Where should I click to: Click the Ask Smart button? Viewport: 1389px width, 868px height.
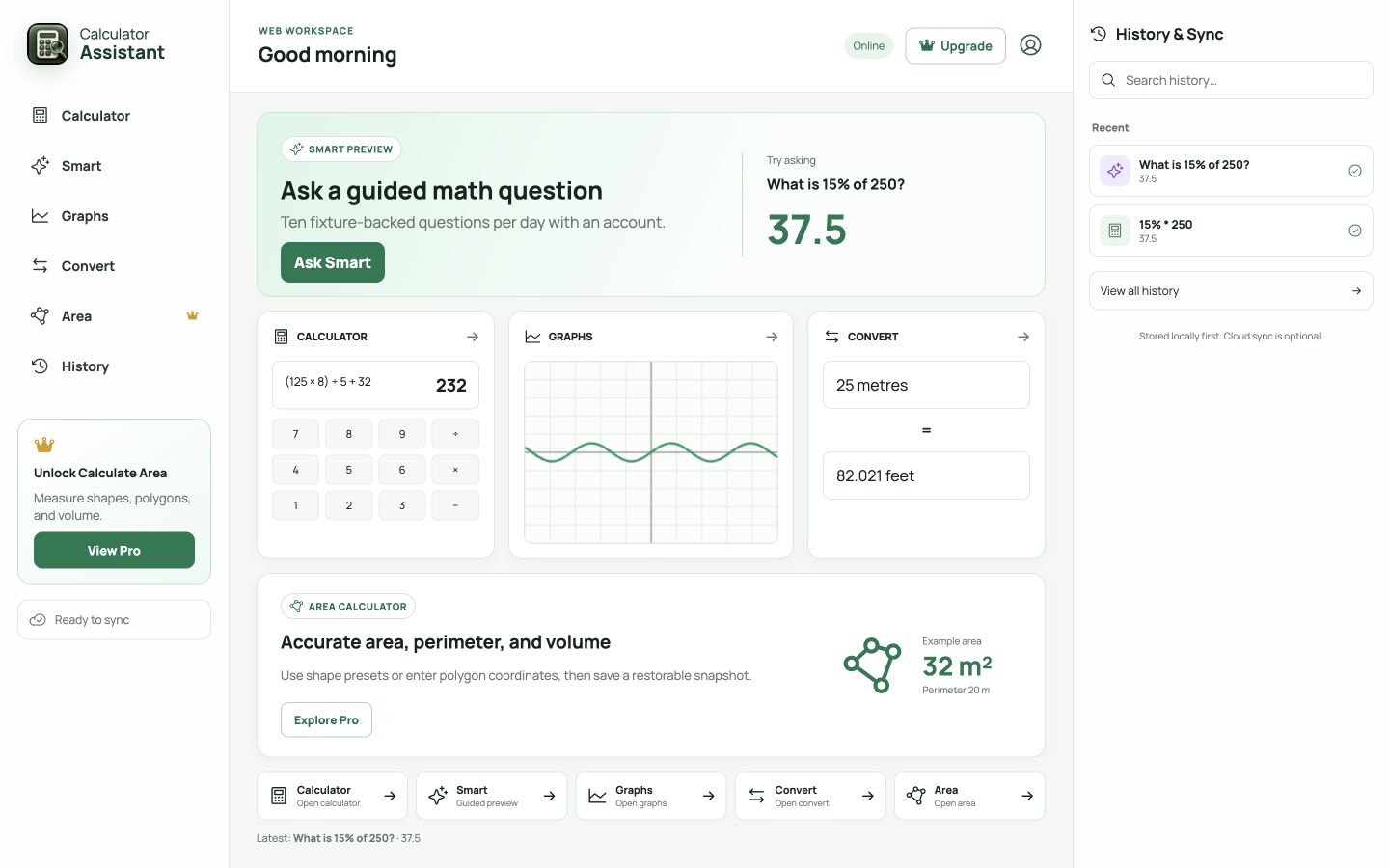click(x=333, y=262)
